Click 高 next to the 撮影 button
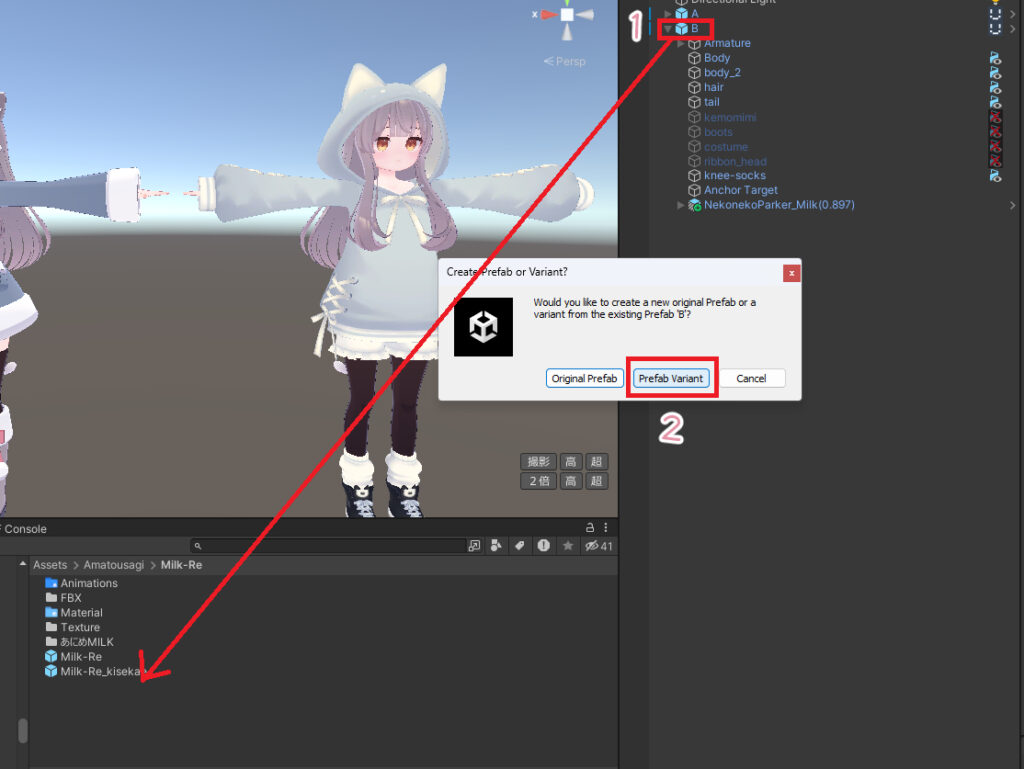 571,462
